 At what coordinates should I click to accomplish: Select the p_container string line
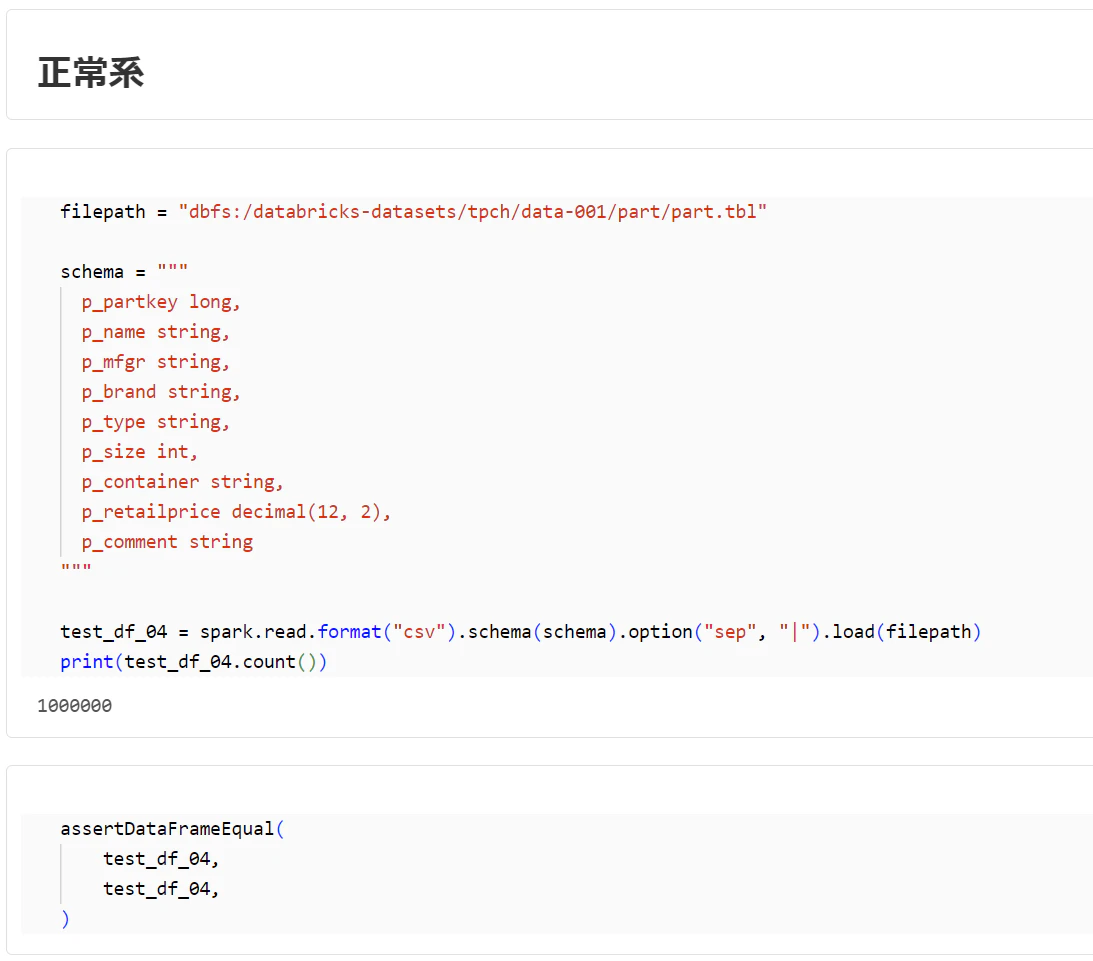click(182, 482)
